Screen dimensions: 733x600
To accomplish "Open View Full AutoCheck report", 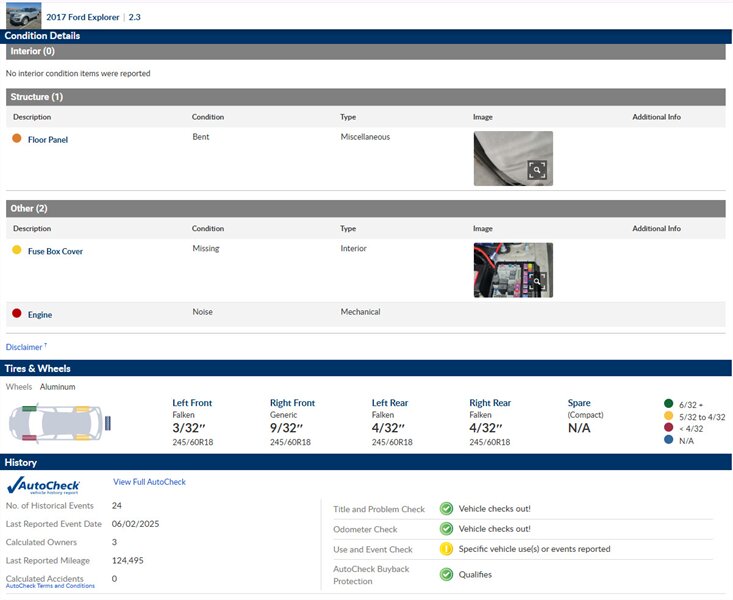I will (x=149, y=482).
